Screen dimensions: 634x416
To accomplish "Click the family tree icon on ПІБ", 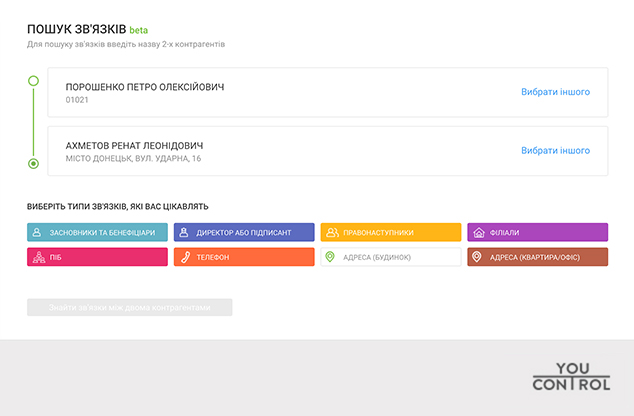I will tap(39, 257).
